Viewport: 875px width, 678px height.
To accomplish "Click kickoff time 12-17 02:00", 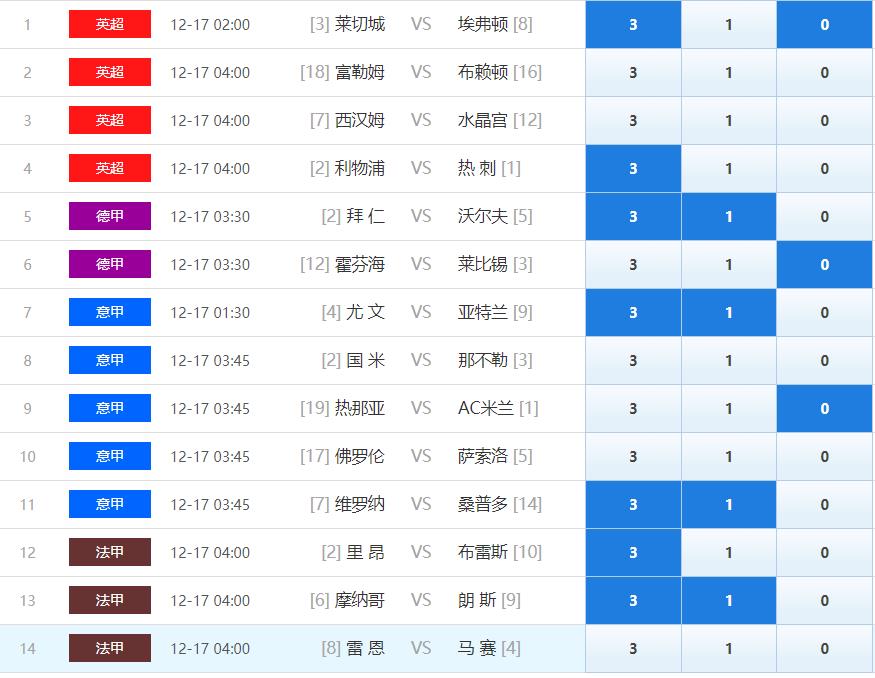I will coord(210,25).
